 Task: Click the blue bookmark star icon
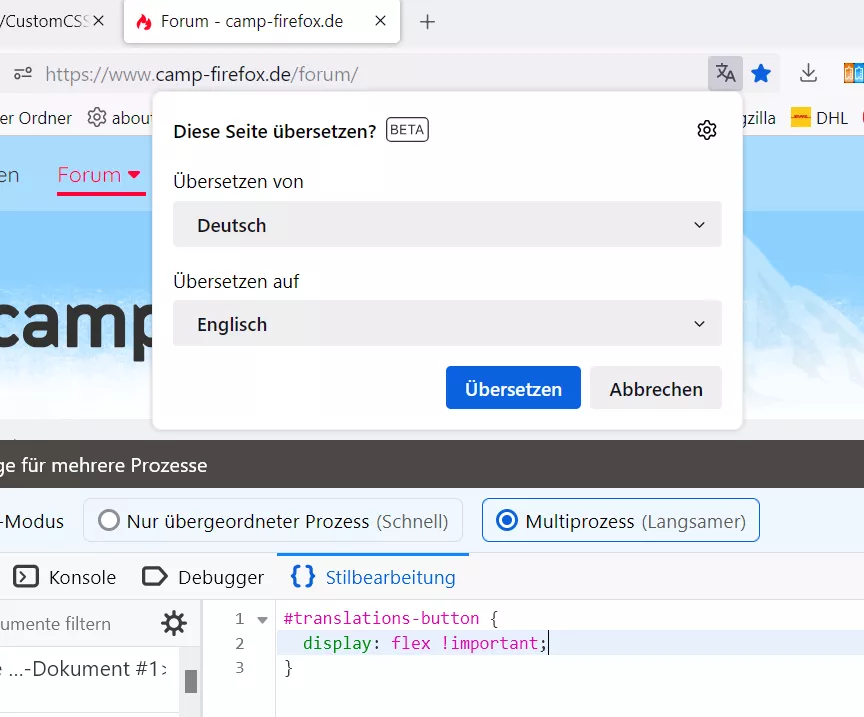click(x=761, y=73)
